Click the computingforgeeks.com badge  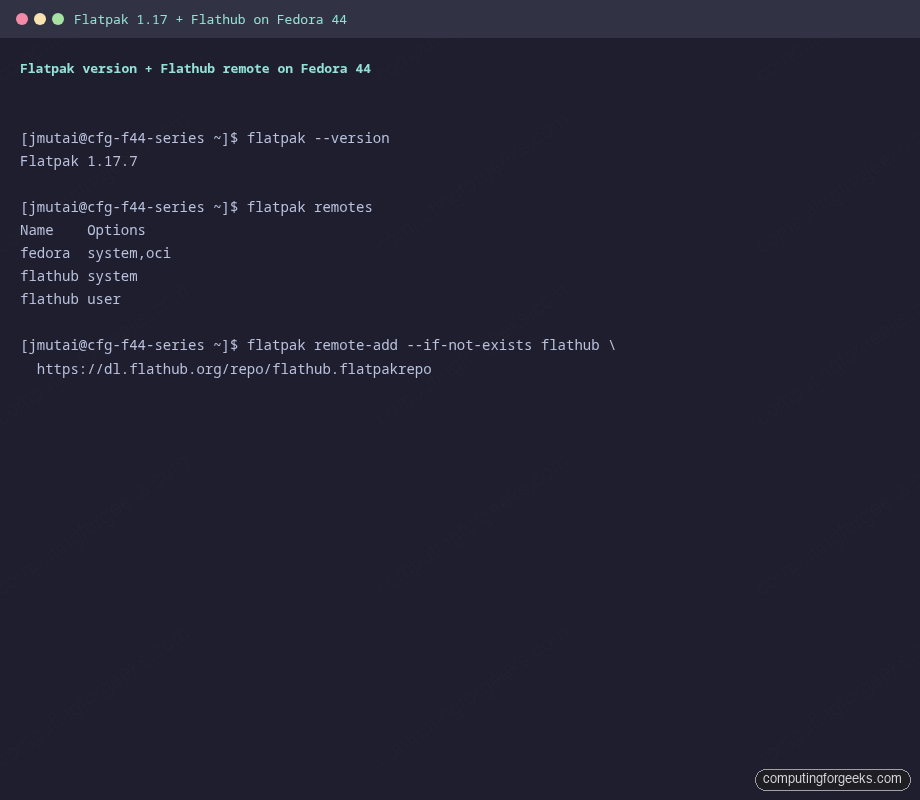(833, 779)
